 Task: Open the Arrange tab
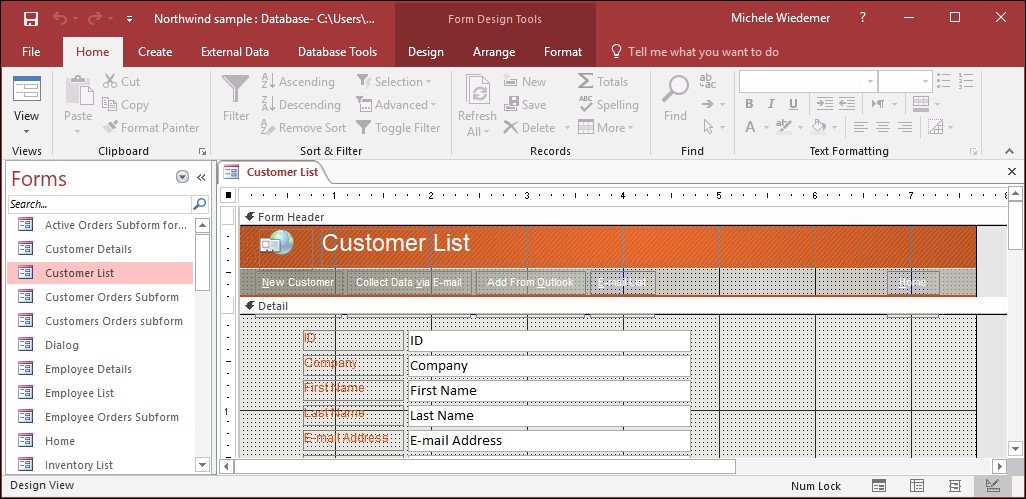pyautogui.click(x=494, y=52)
